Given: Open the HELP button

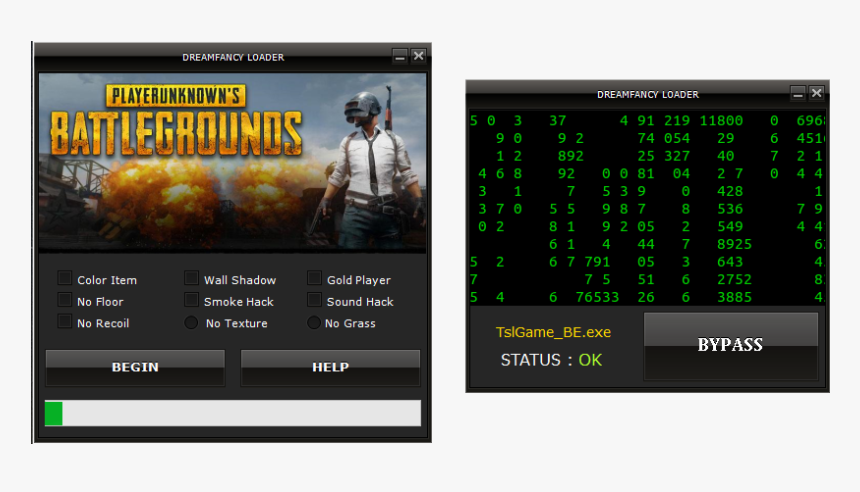Looking at the screenshot, I should (x=330, y=367).
